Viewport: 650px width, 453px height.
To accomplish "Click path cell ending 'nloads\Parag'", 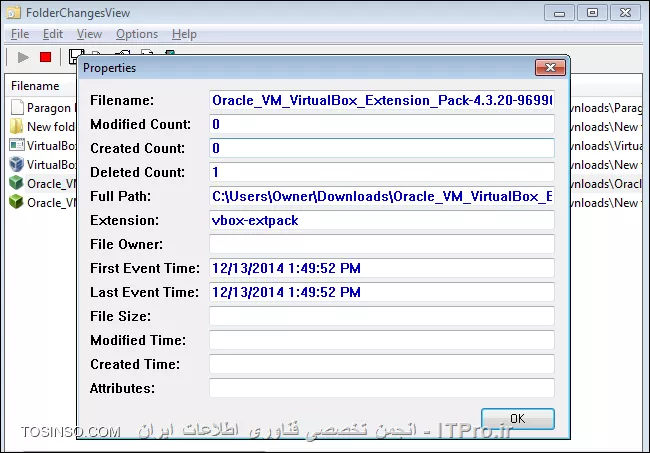I will coord(606,108).
